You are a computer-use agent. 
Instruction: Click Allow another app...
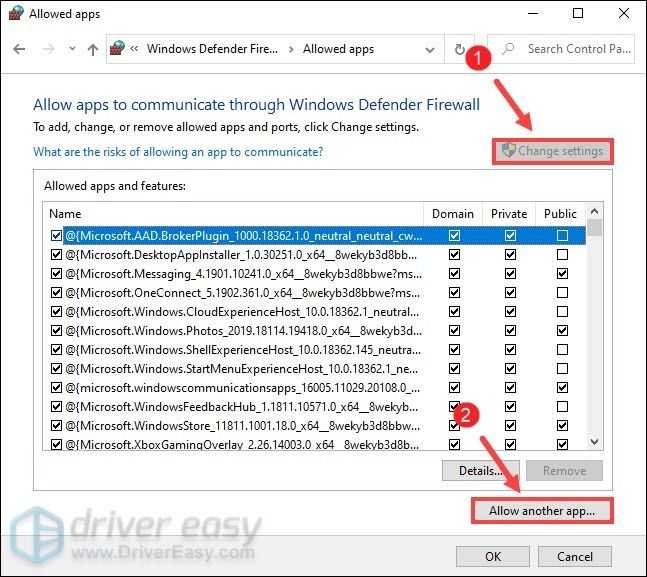point(542,511)
